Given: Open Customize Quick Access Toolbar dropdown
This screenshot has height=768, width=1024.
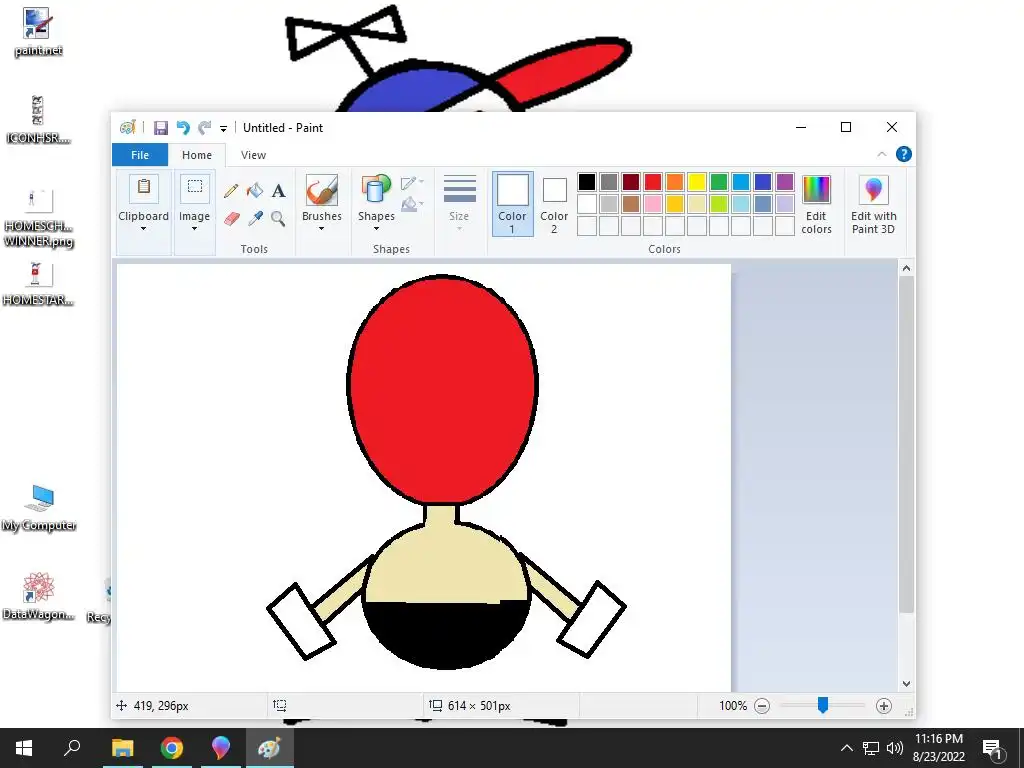Looking at the screenshot, I should 223,129.
